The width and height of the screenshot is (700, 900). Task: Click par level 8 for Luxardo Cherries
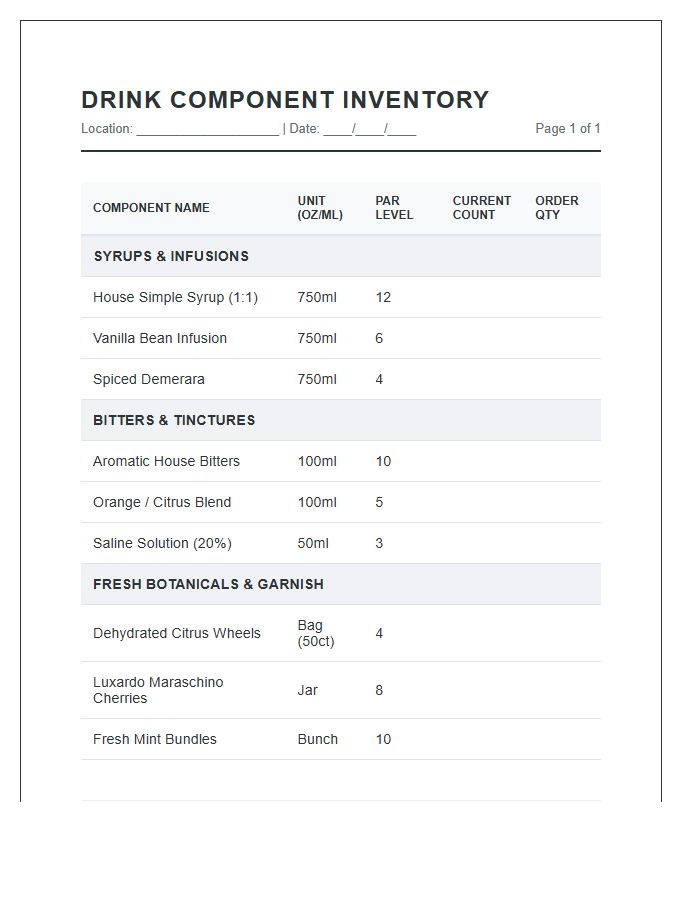(x=379, y=690)
